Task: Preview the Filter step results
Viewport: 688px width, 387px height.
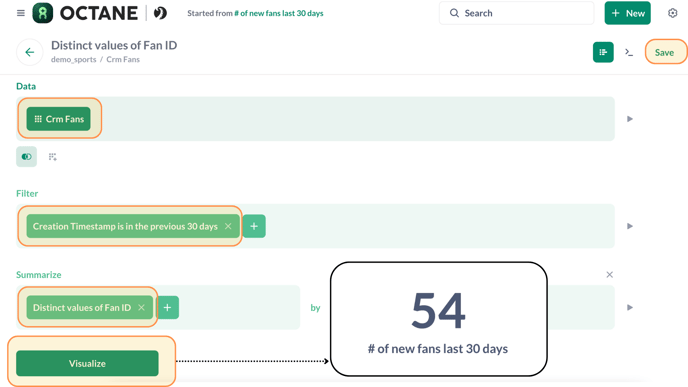Action: point(630,226)
